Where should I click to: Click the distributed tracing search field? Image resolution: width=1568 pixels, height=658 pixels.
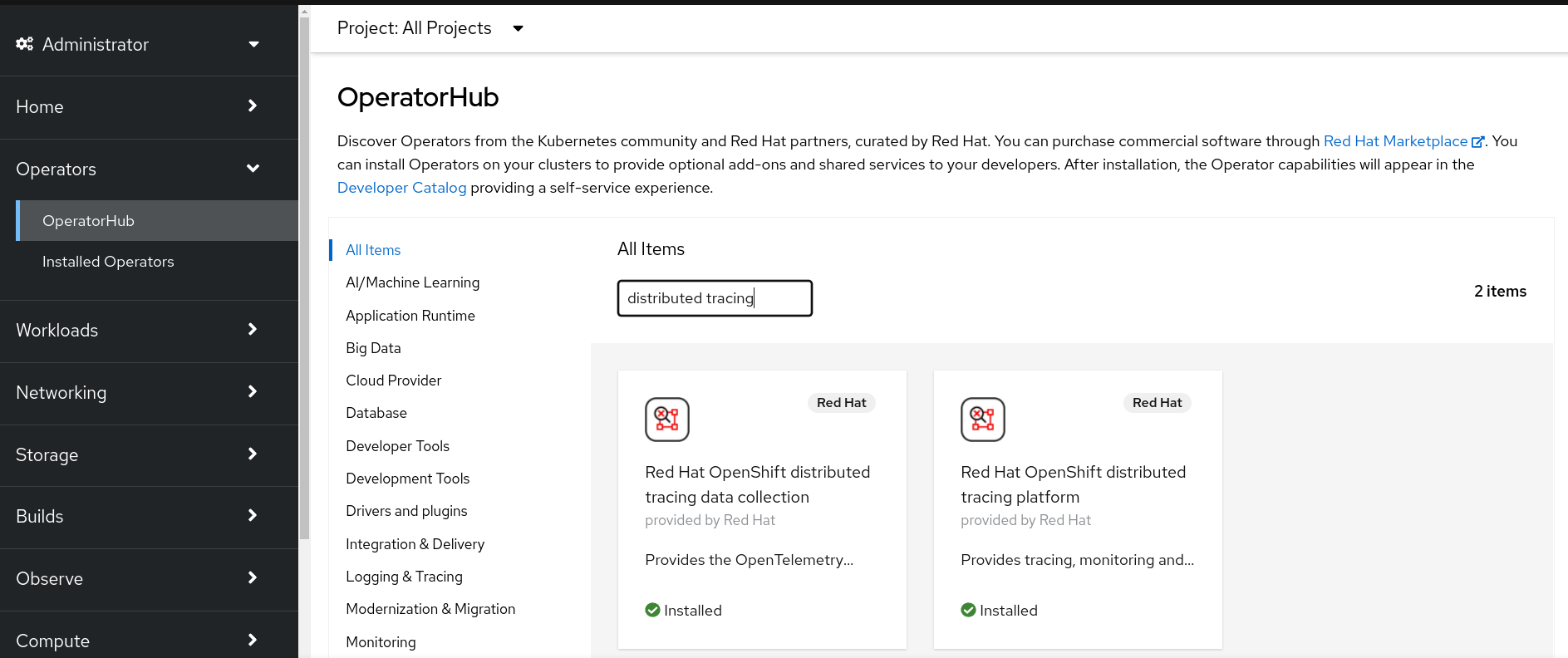point(714,298)
